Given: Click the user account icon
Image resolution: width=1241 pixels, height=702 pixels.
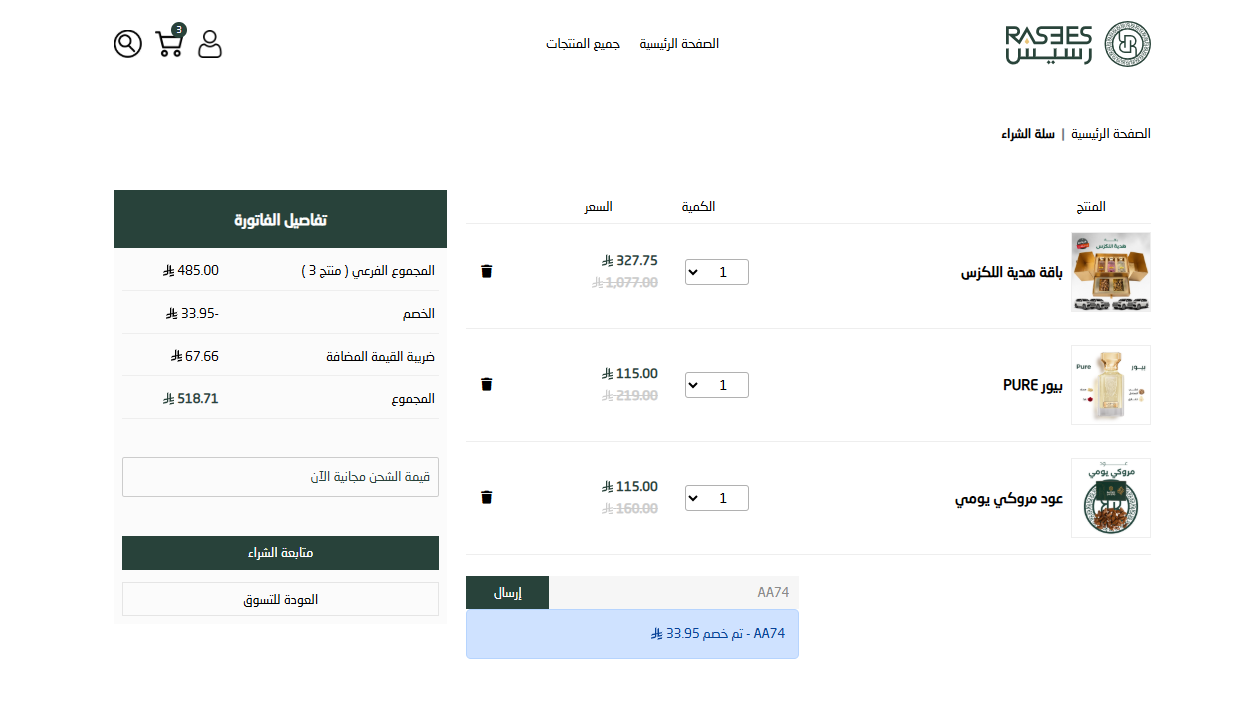Looking at the screenshot, I should (210, 45).
